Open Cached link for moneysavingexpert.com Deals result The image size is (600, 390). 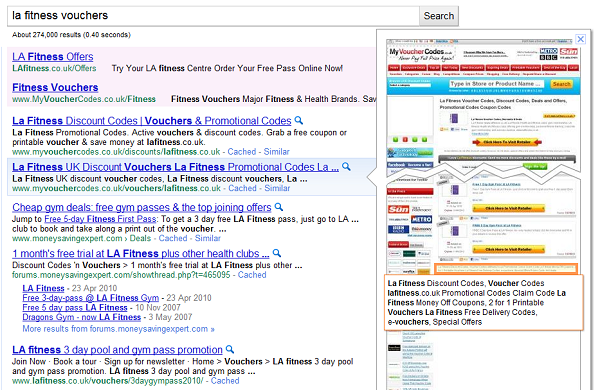[173, 238]
